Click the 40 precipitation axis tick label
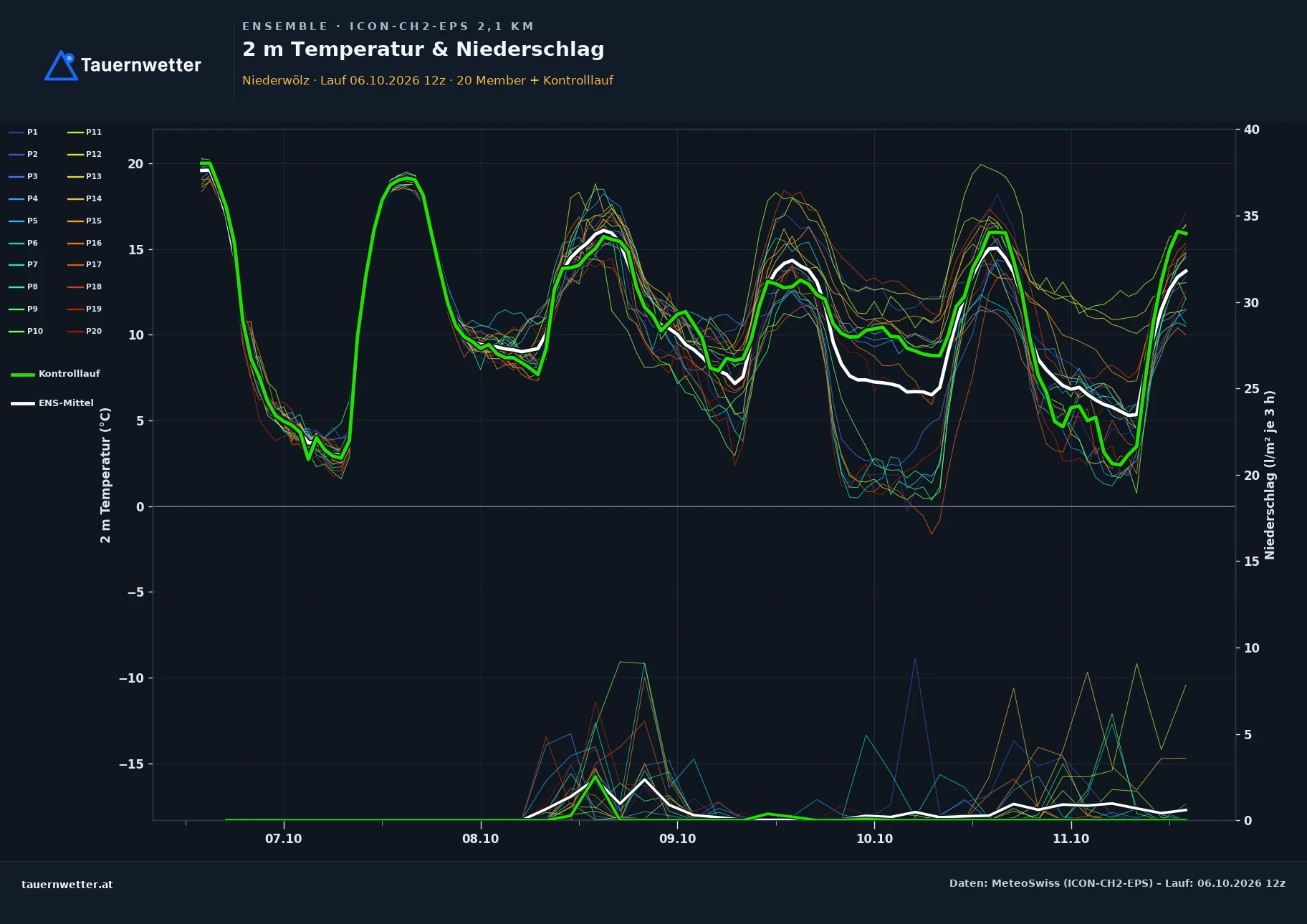This screenshot has width=1307, height=924. 1252,130
